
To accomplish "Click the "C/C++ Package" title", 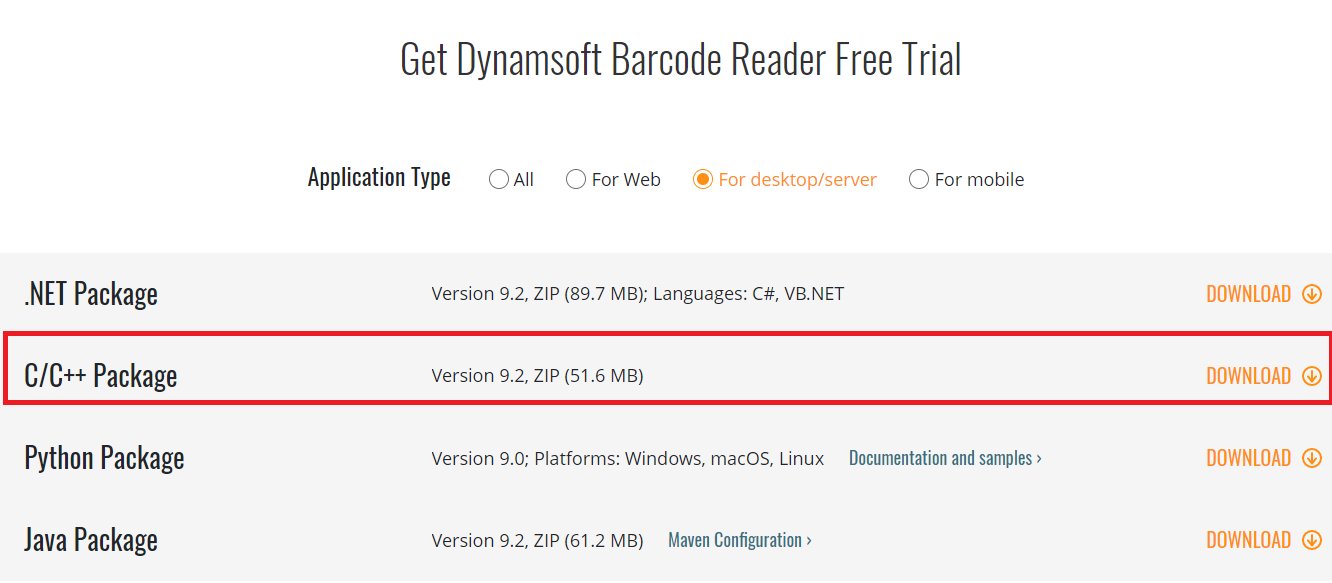I will (x=101, y=376).
